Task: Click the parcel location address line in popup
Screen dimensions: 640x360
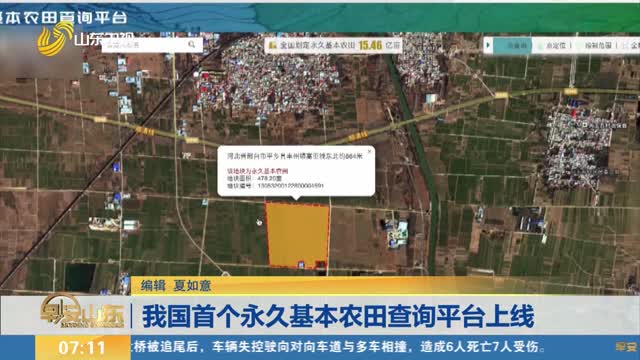Action: 295,156
